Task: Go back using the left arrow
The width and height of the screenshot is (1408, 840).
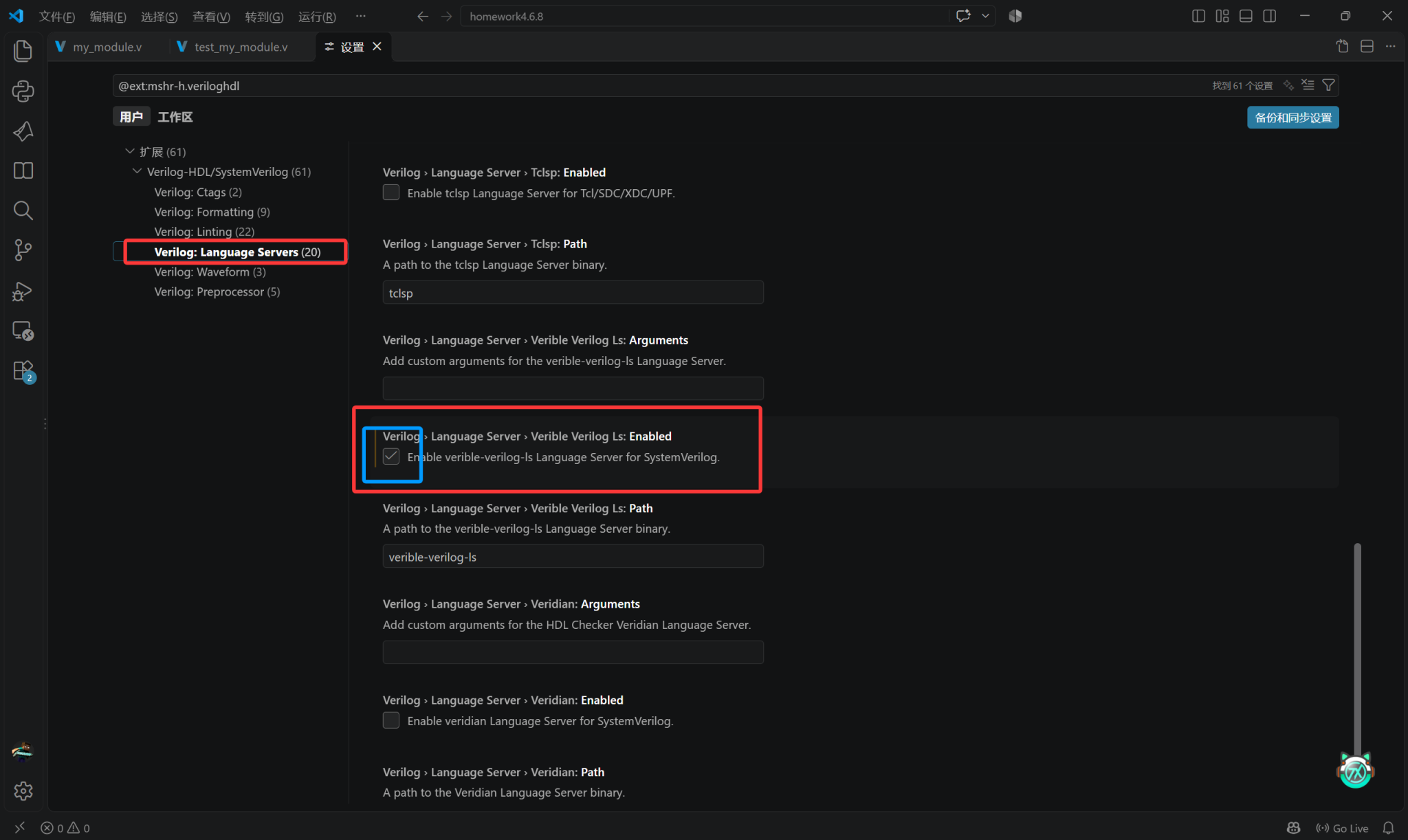Action: 423,16
